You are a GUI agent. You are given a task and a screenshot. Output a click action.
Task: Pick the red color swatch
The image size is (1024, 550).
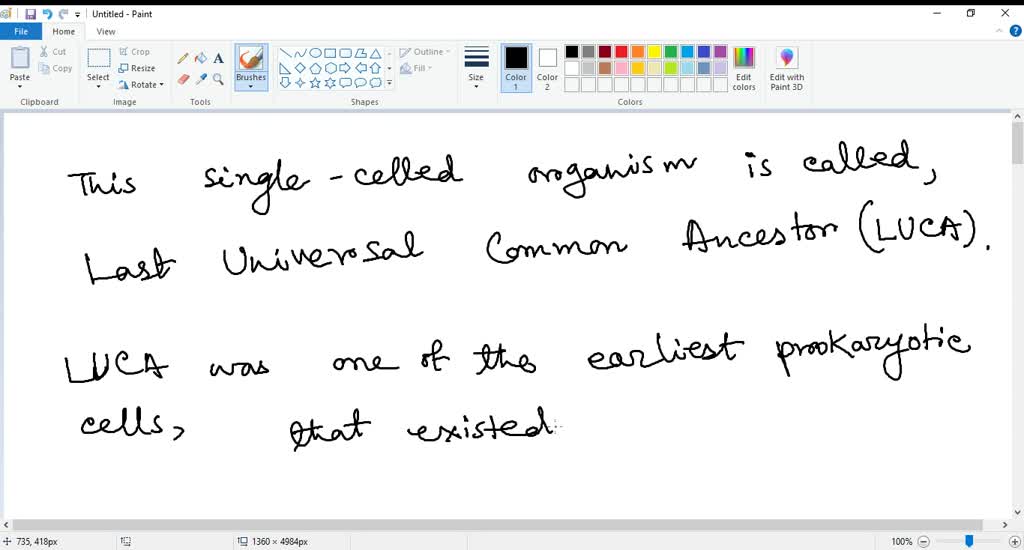click(621, 52)
